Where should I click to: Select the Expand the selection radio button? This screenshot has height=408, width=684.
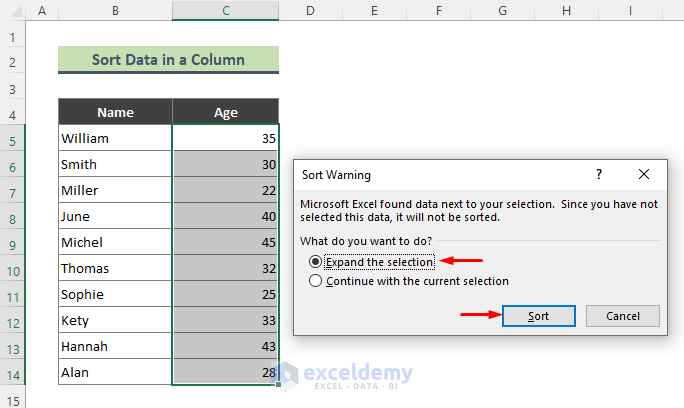tap(315, 262)
